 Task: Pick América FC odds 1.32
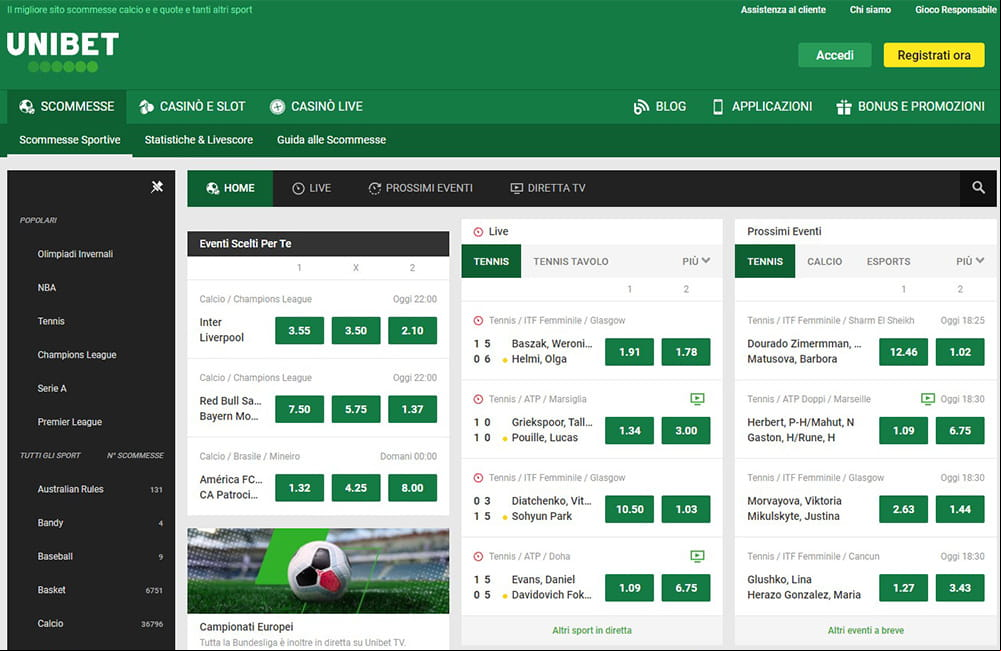(299, 488)
